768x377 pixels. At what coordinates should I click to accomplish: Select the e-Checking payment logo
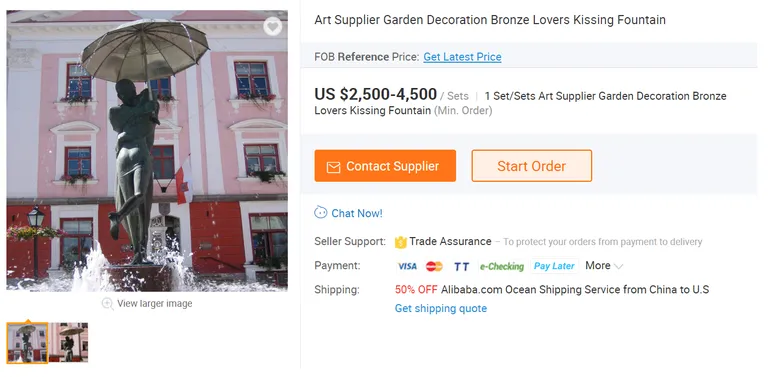pyautogui.click(x=502, y=266)
